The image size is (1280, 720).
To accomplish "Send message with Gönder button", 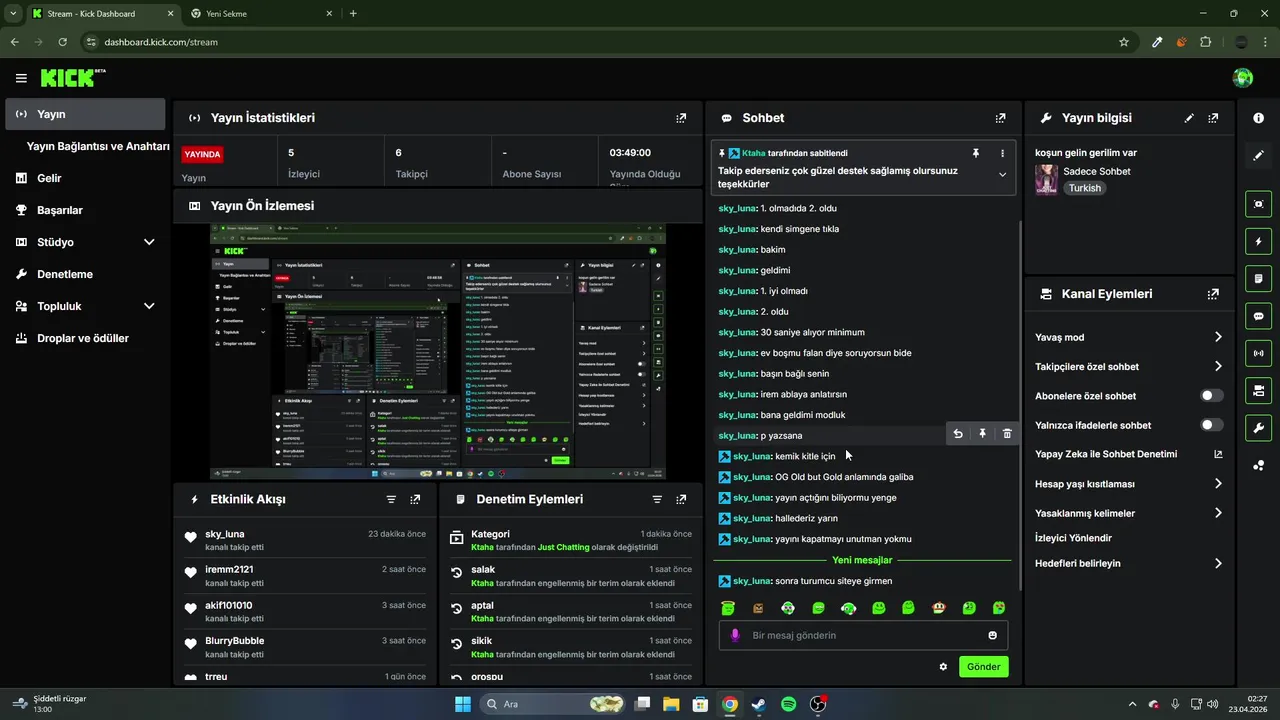I will coord(983,667).
